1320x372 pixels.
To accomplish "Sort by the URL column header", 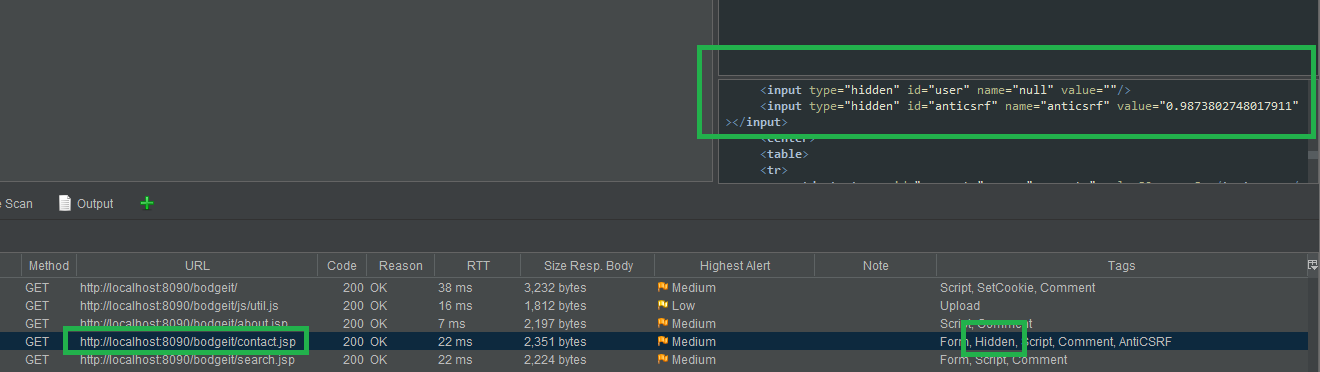I will click(x=197, y=266).
